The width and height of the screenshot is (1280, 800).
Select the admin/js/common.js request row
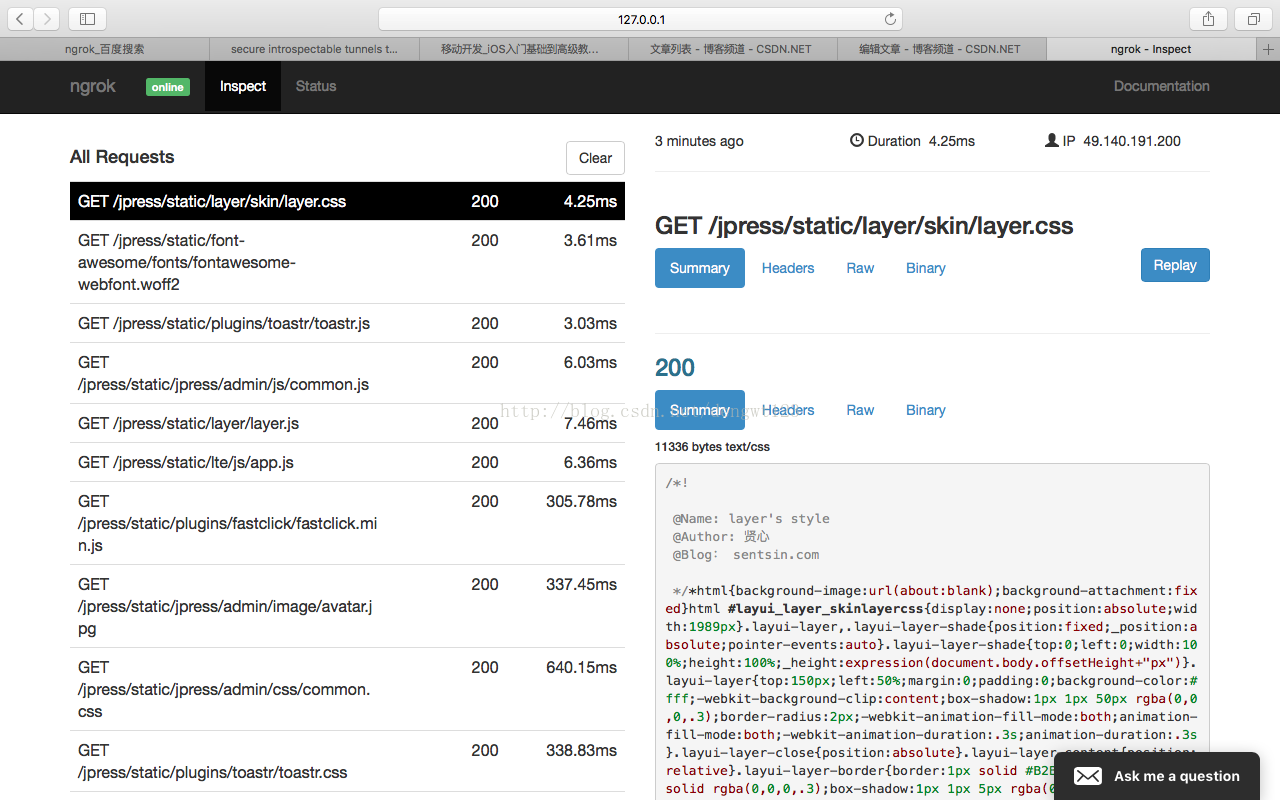(347, 373)
